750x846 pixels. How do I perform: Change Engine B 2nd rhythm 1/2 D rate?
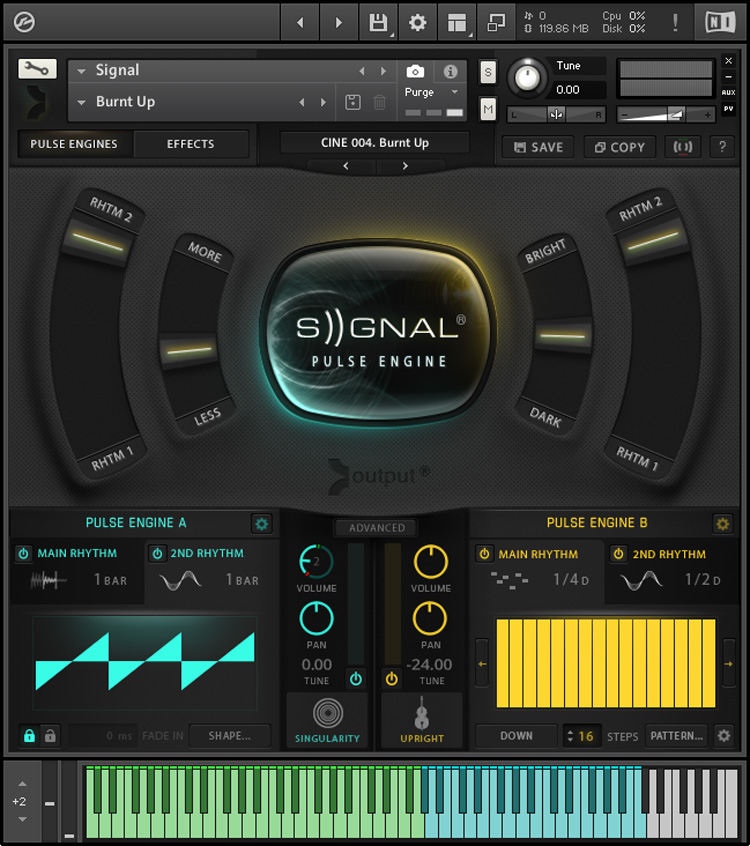pyautogui.click(x=703, y=580)
